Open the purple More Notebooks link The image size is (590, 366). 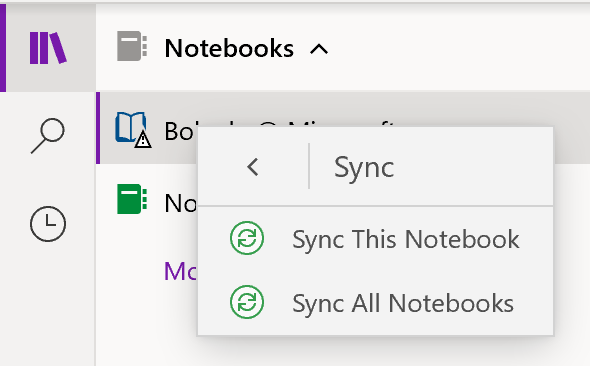180,271
